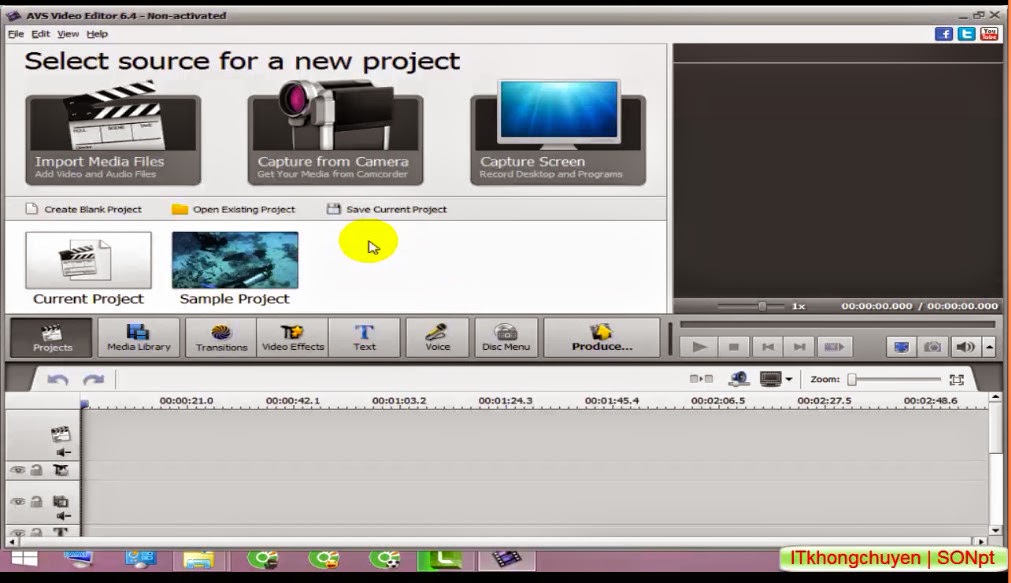Open the File menu

click(15, 33)
